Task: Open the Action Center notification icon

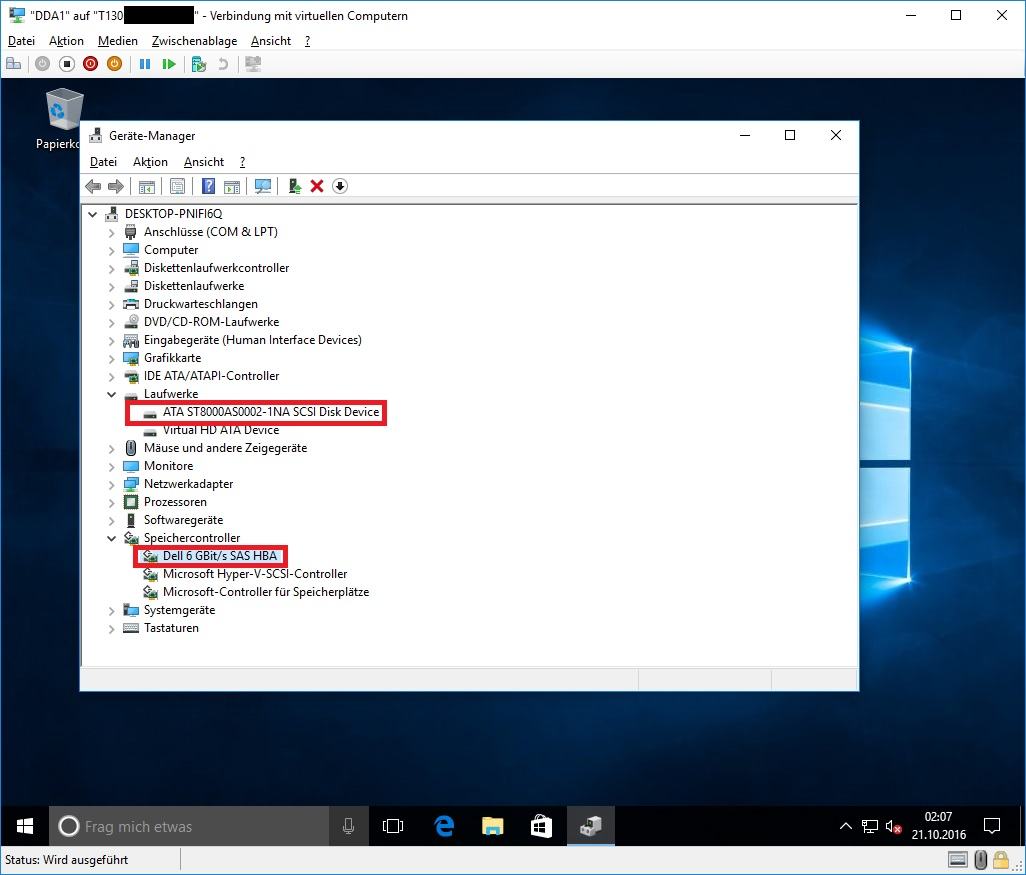Action: click(x=992, y=826)
